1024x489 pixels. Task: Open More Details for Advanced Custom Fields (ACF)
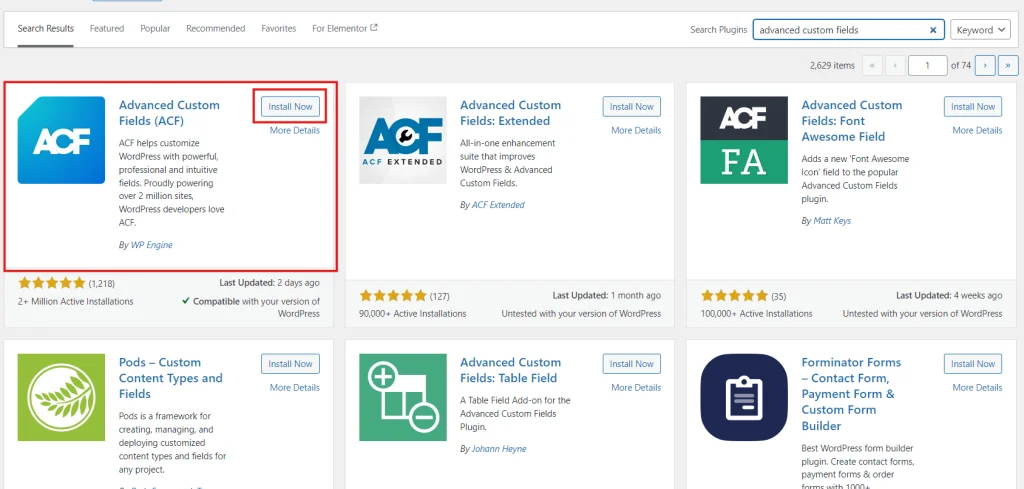click(x=295, y=131)
